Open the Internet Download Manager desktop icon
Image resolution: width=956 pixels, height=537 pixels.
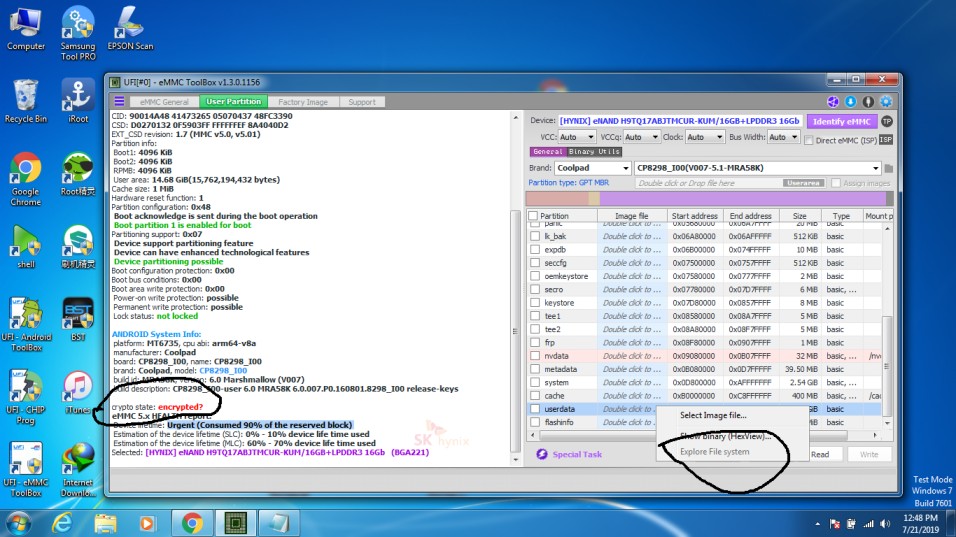(x=78, y=469)
